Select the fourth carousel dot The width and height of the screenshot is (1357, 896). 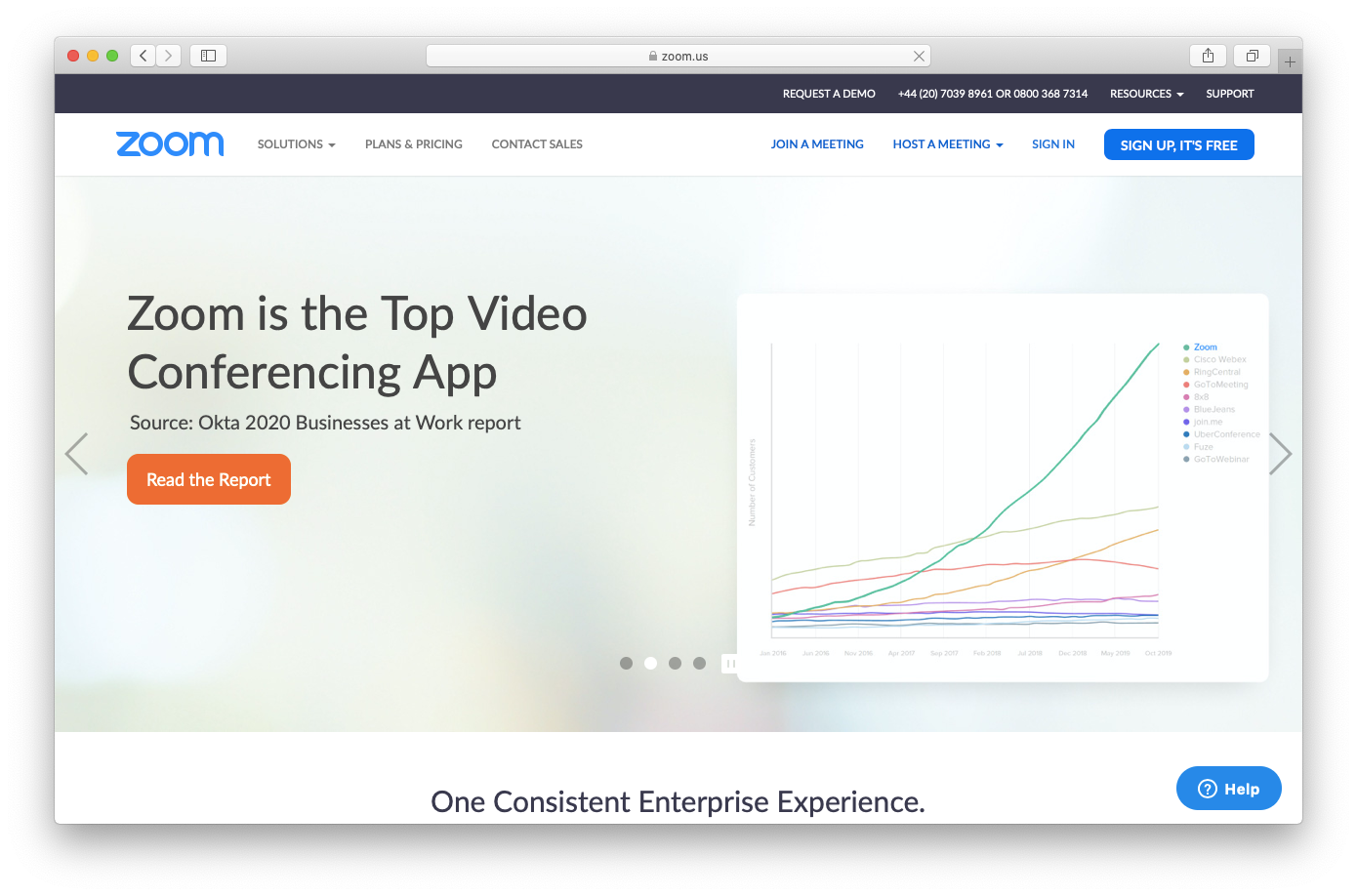(x=699, y=664)
